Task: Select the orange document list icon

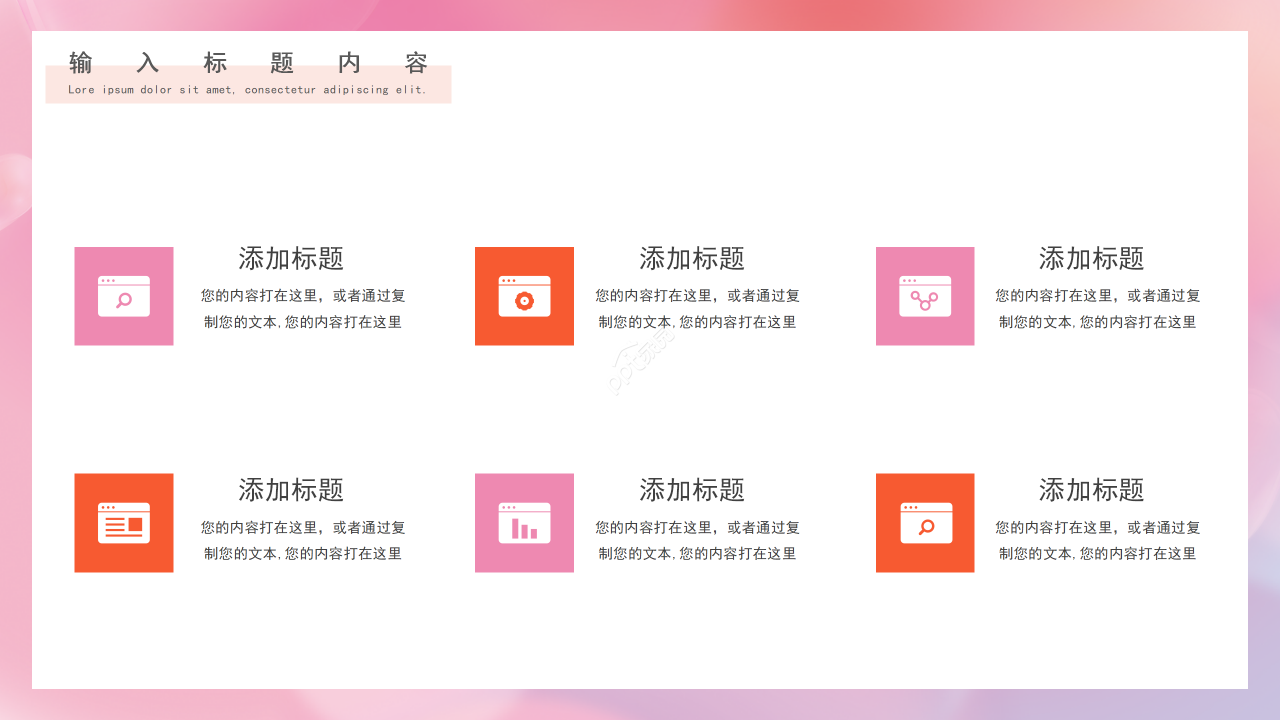Action: [x=124, y=522]
